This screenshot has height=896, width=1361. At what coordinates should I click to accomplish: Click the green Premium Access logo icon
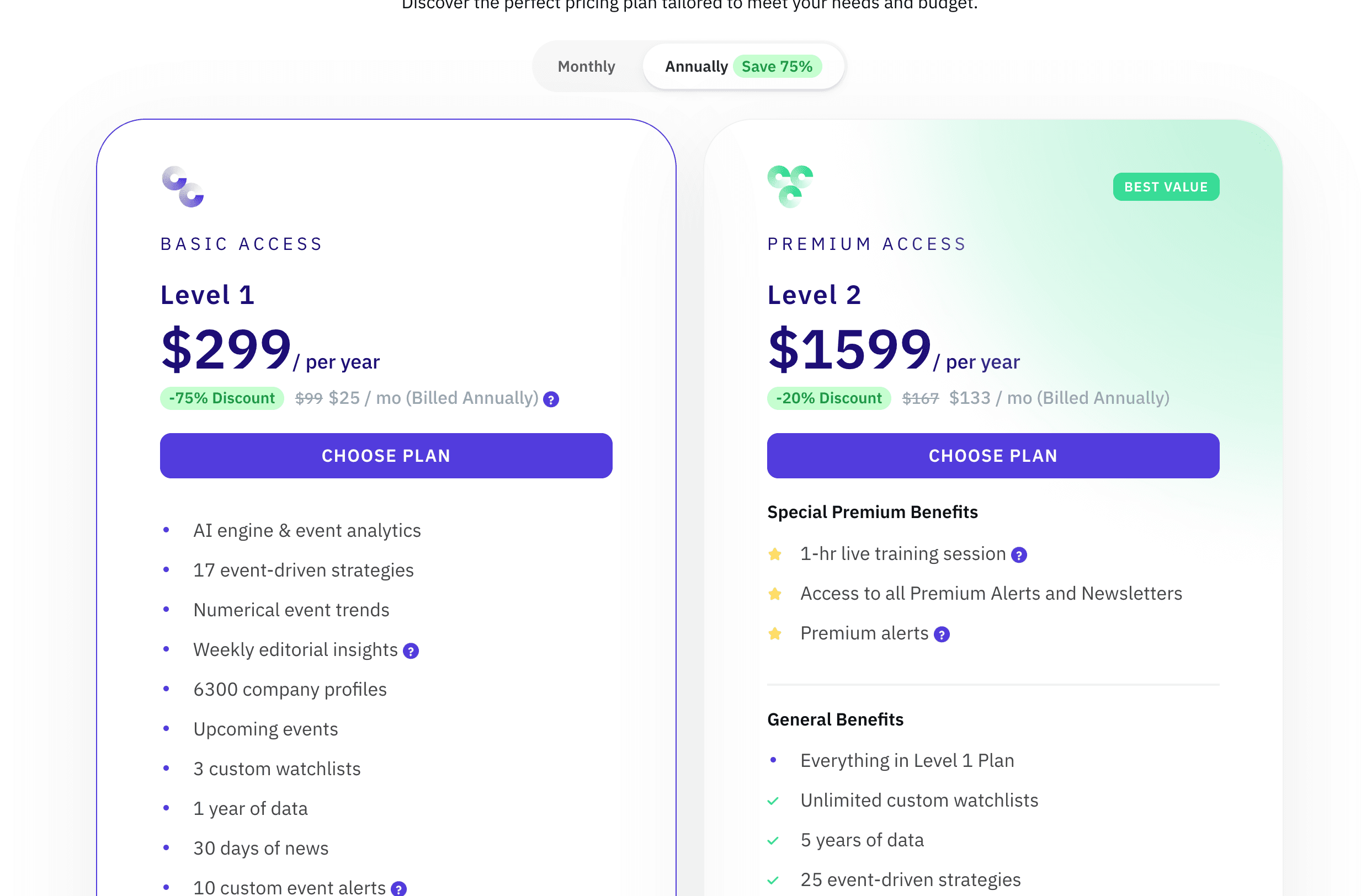(790, 186)
